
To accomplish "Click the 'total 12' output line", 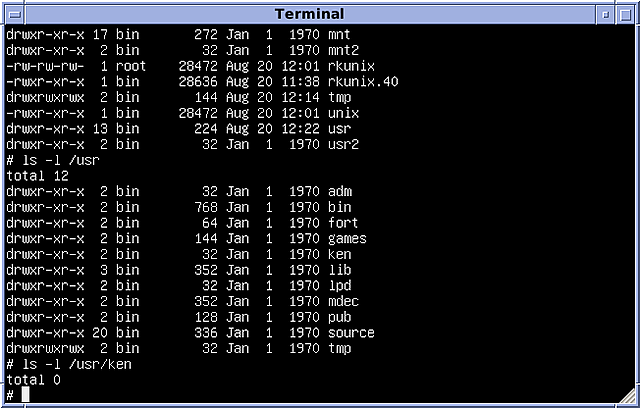I will [x=37, y=176].
